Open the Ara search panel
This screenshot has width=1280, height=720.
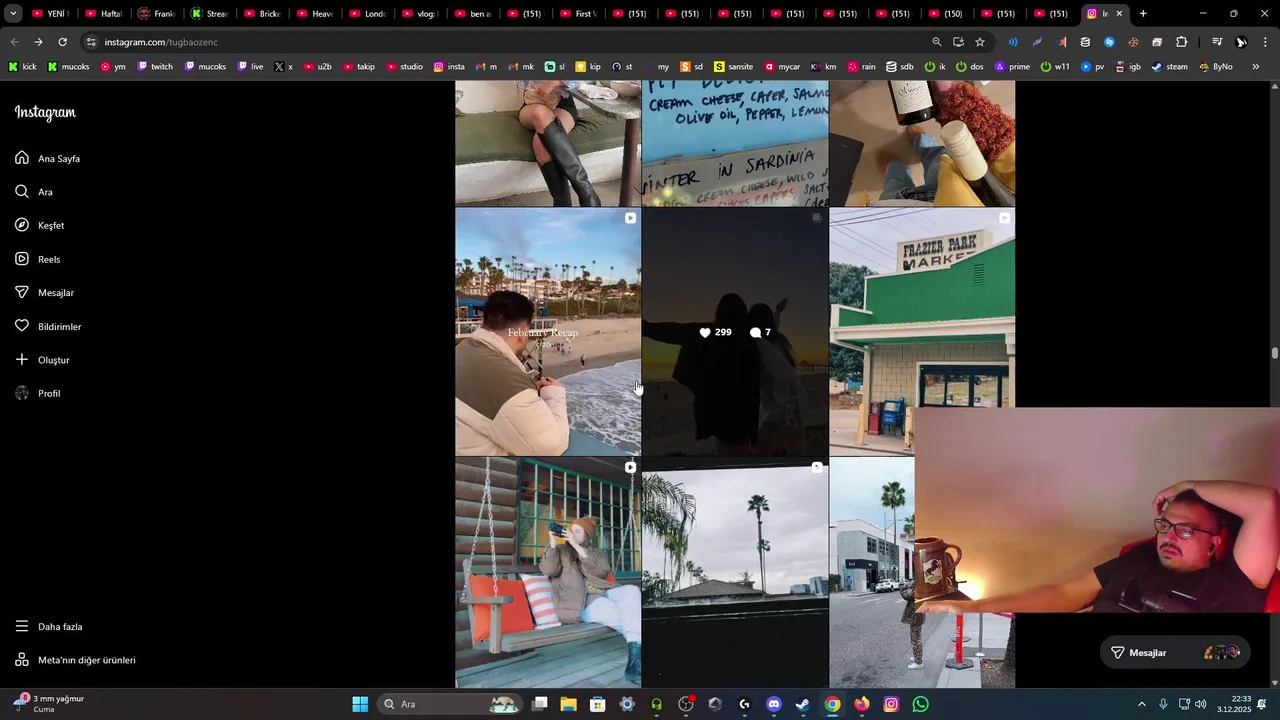click(34, 192)
